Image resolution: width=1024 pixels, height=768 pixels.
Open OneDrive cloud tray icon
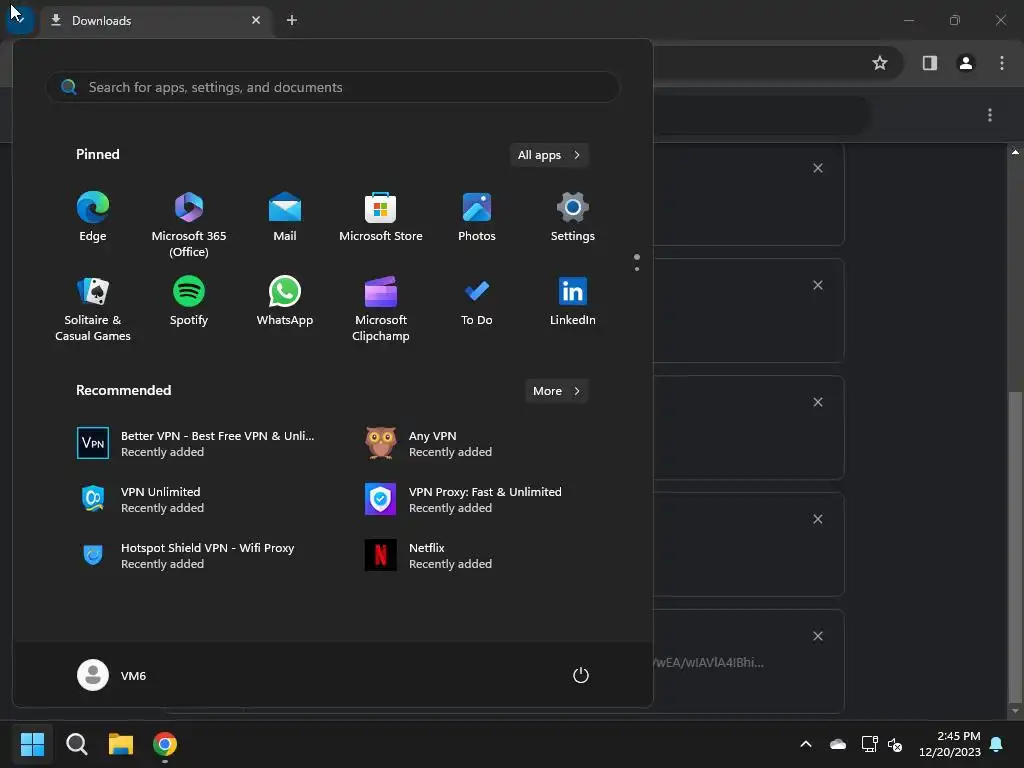click(x=838, y=744)
